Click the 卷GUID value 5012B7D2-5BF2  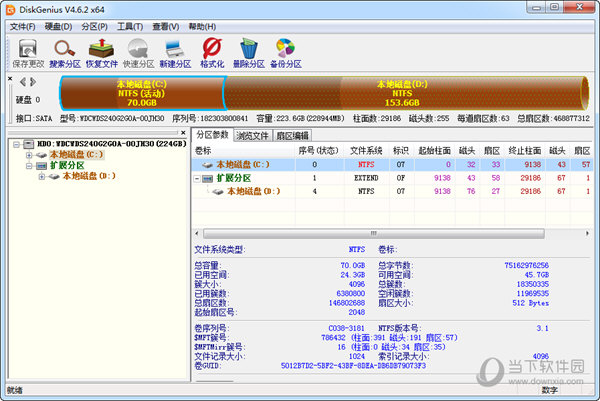[353, 366]
